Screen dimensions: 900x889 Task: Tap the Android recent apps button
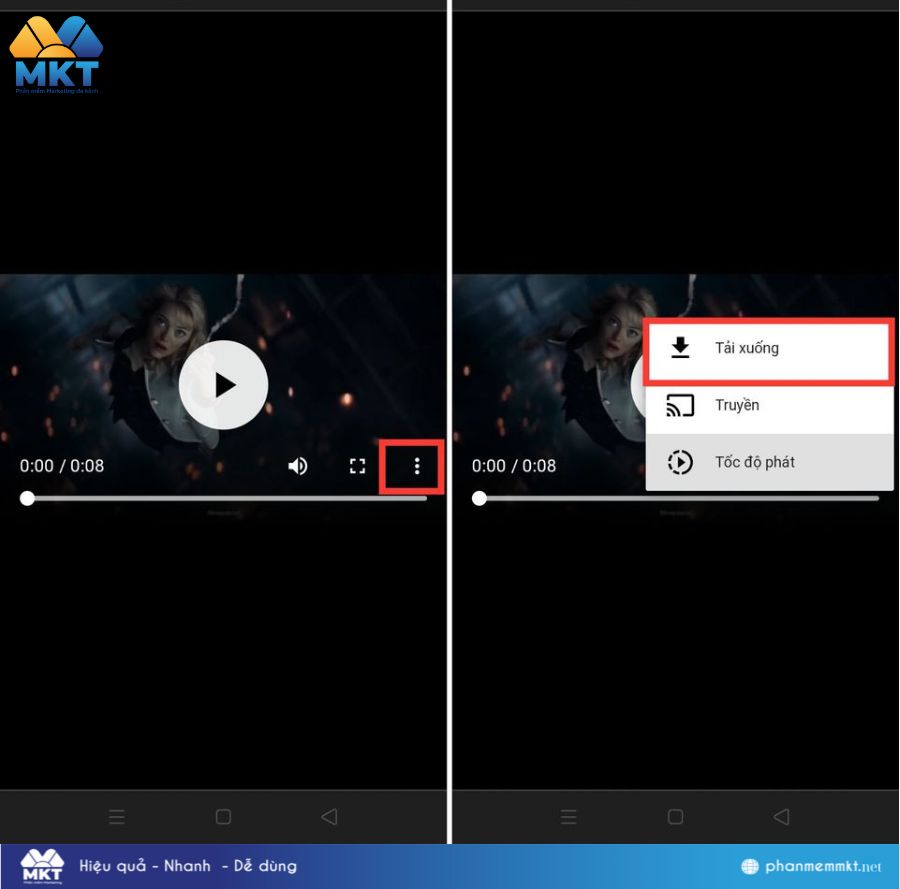coord(117,817)
